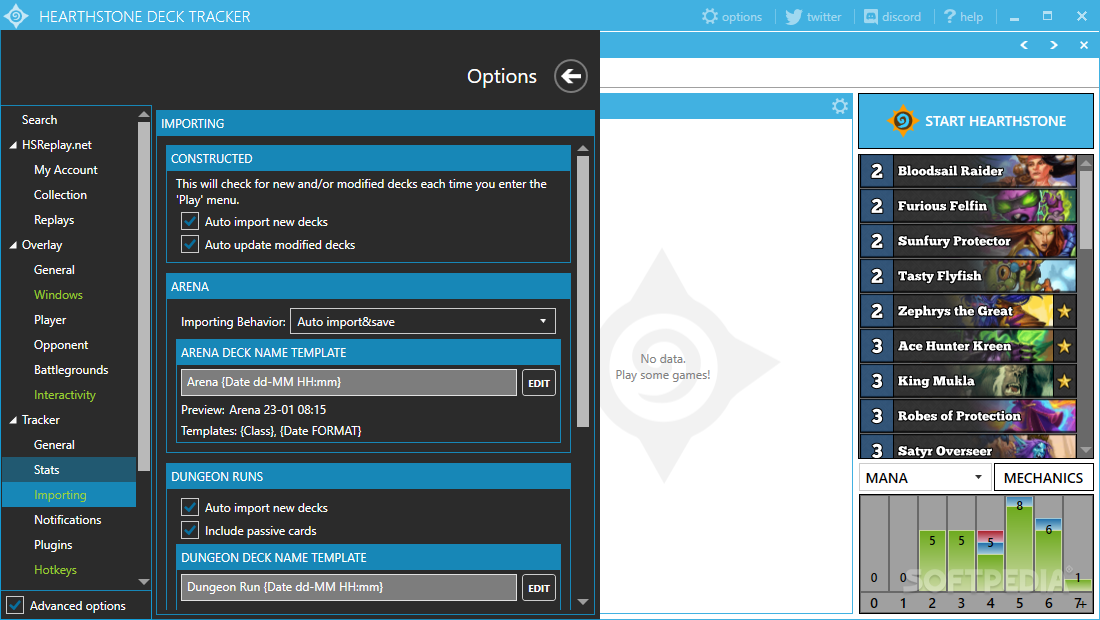Click the importing panel scrollbar thumb
This screenshot has height=620, width=1100.
(x=583, y=291)
